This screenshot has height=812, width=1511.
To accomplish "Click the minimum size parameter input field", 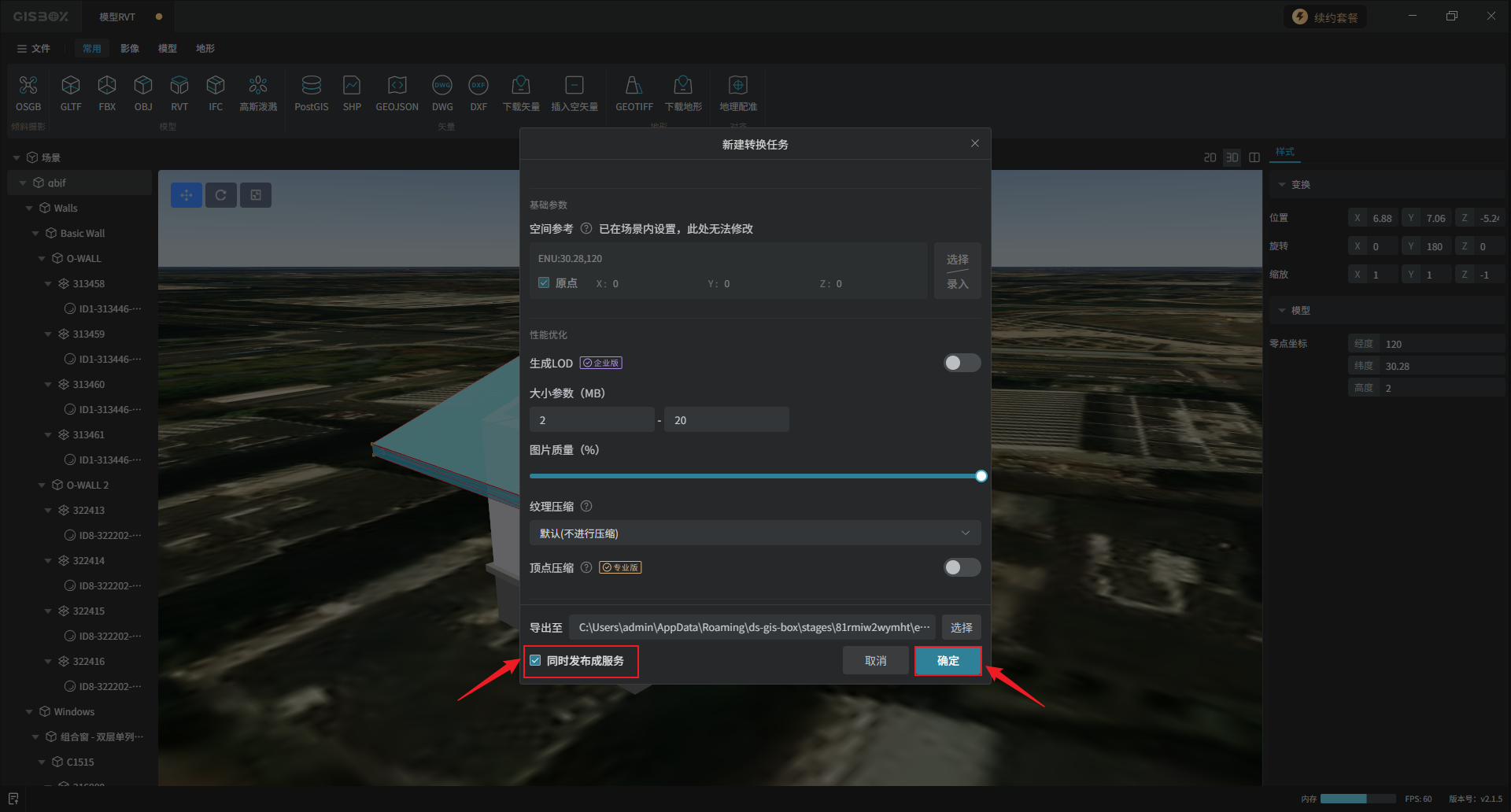I will [592, 420].
